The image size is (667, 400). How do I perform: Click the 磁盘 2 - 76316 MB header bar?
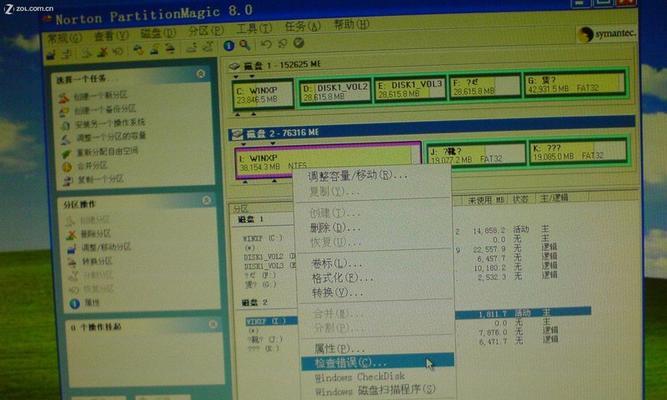(x=432, y=128)
